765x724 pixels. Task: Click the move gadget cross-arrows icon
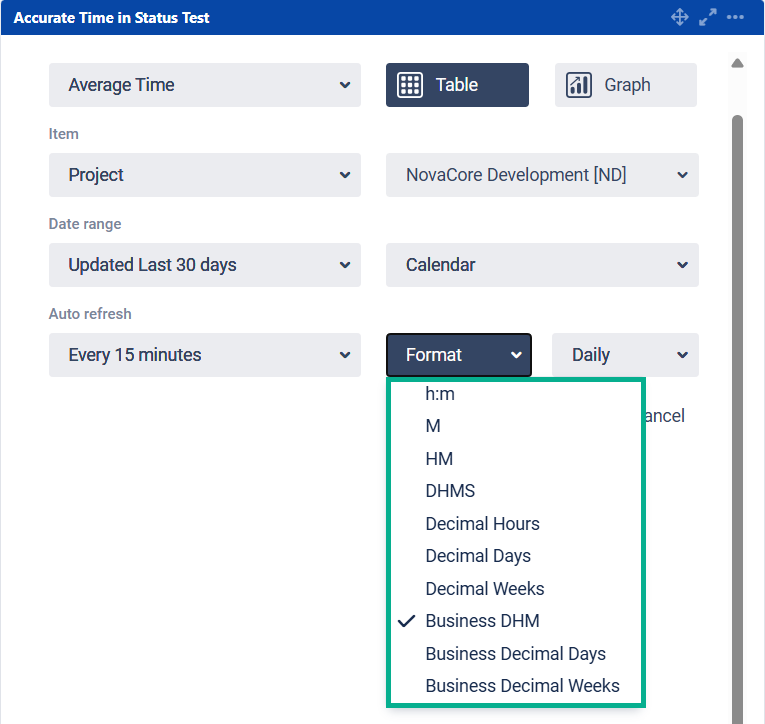coord(679,17)
